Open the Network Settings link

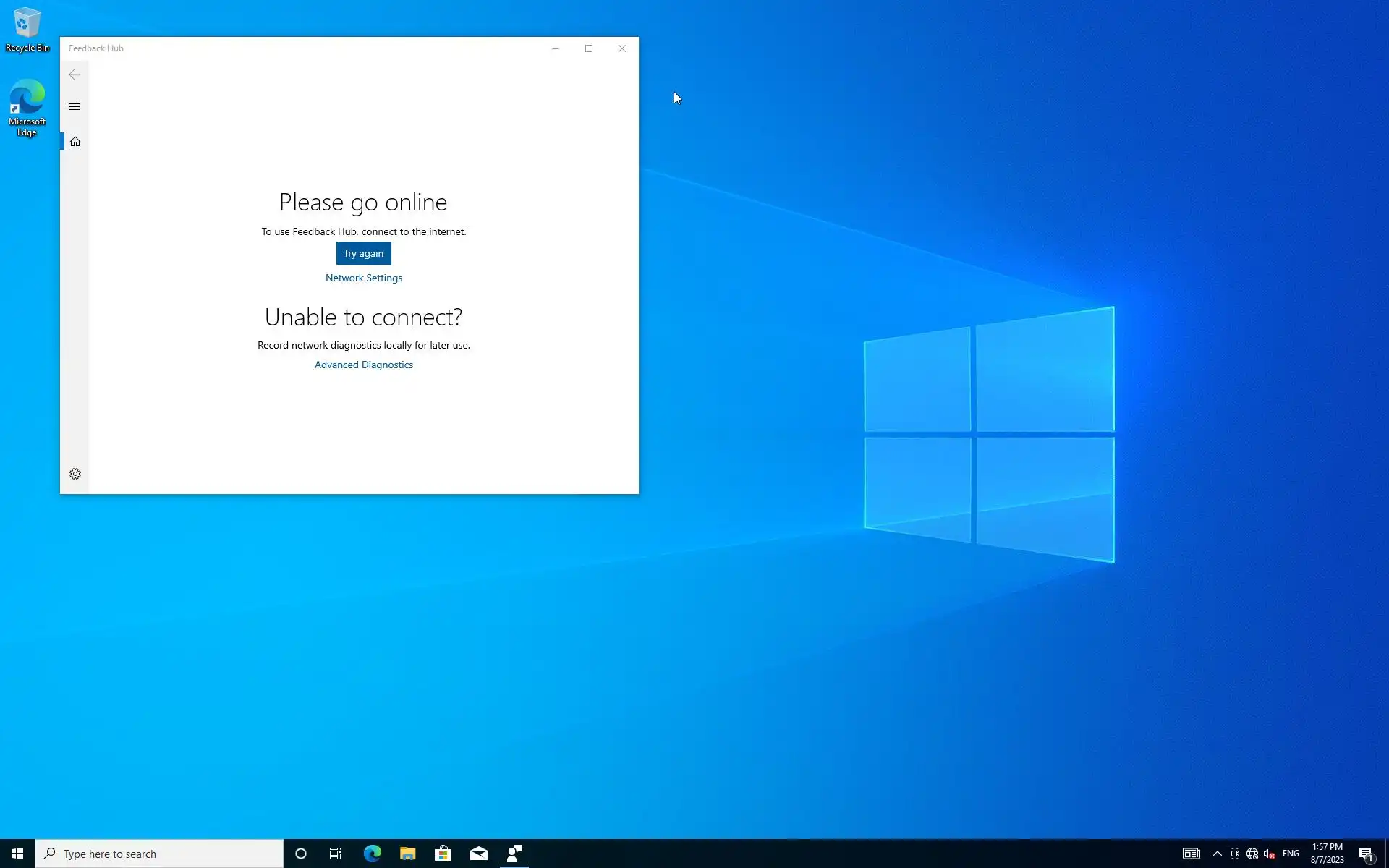[x=363, y=278]
